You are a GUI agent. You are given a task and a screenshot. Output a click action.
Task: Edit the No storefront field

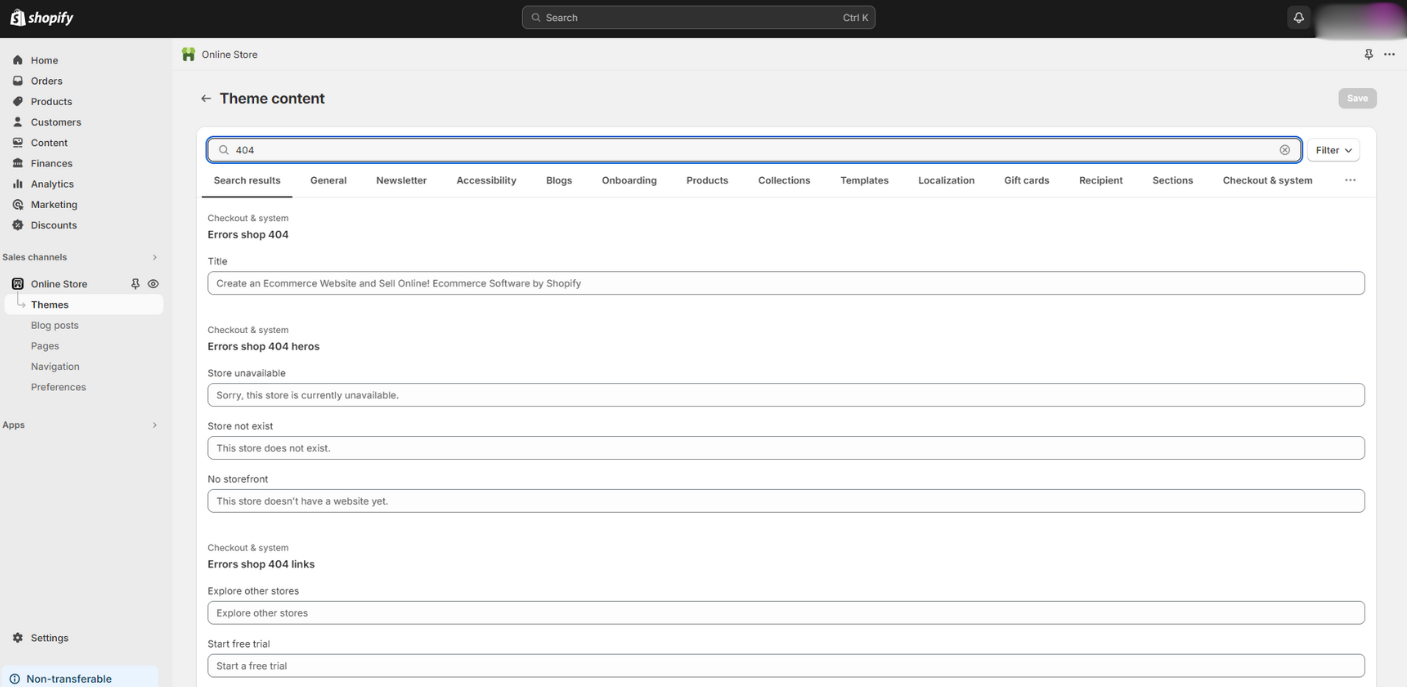pos(786,501)
